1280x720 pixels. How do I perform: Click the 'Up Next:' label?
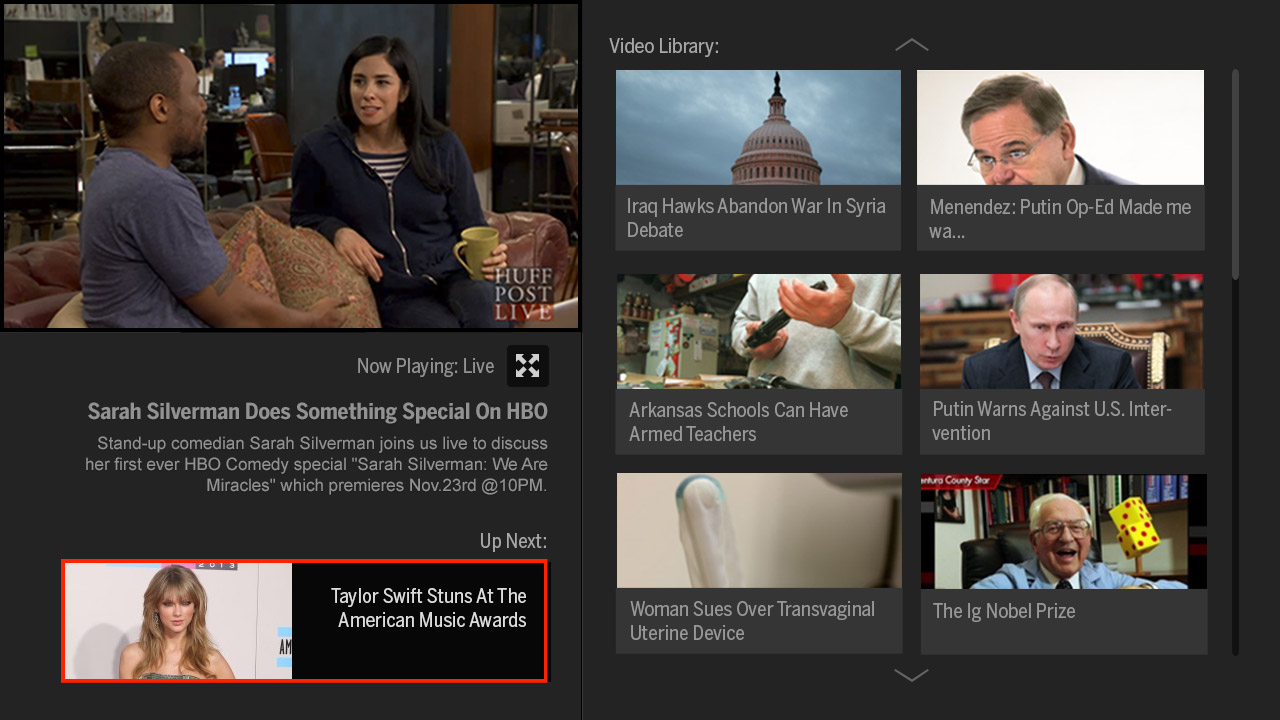coord(514,542)
